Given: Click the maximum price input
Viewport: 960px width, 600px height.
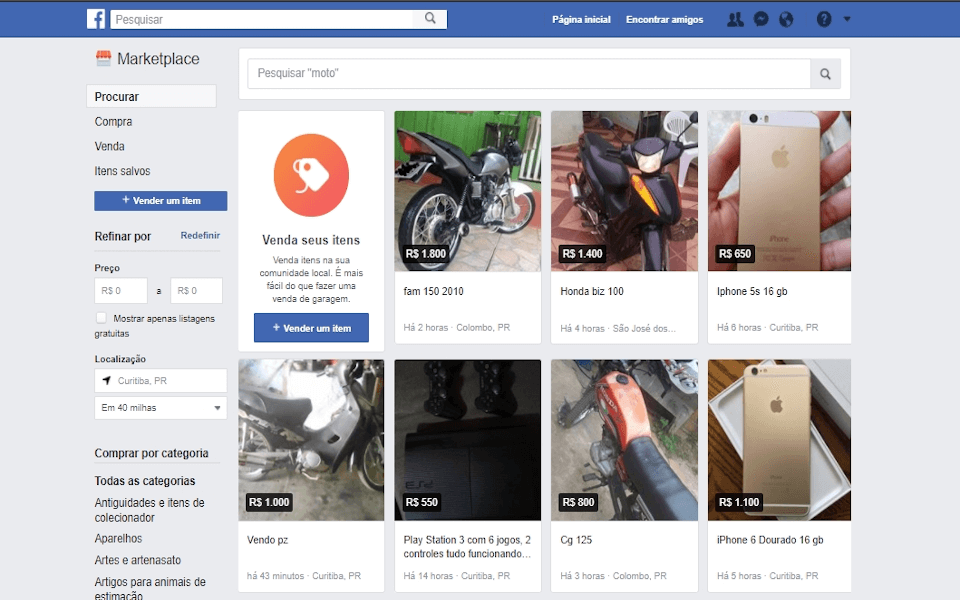Looking at the screenshot, I should pyautogui.click(x=197, y=290).
